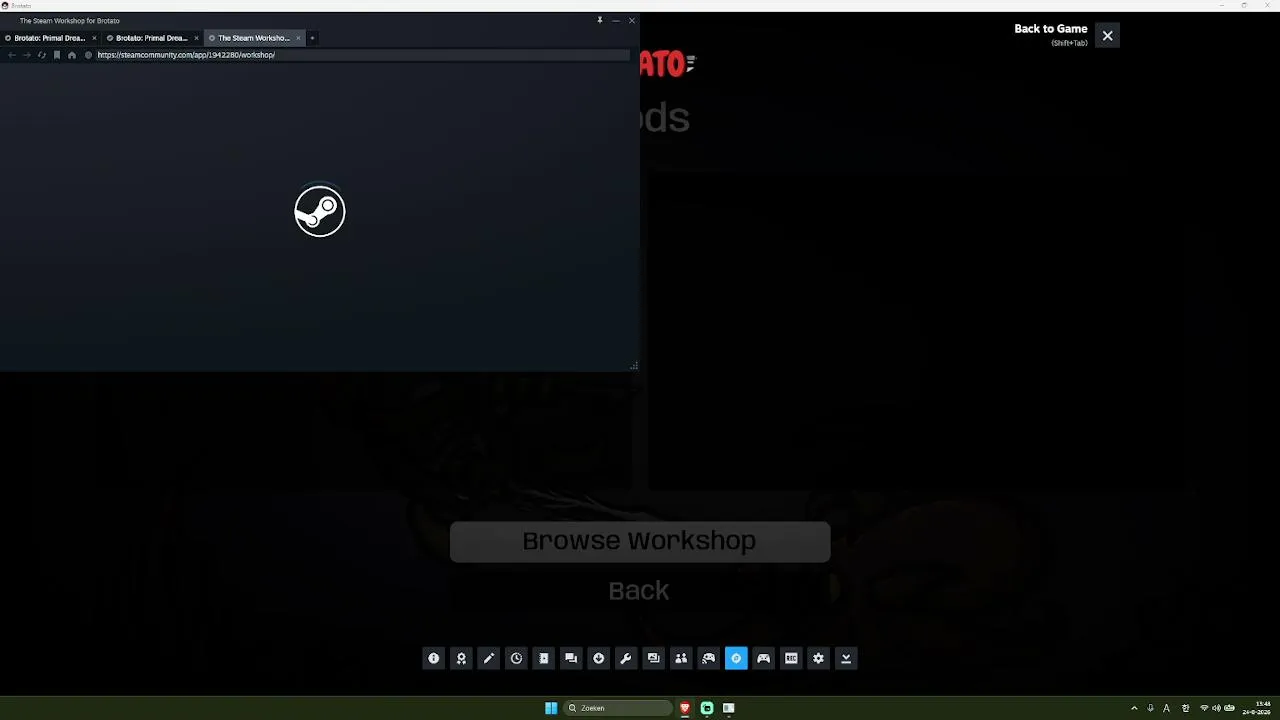Open the downloads arrow icon in overlay bar
The height and width of the screenshot is (720, 1280).
click(598, 658)
